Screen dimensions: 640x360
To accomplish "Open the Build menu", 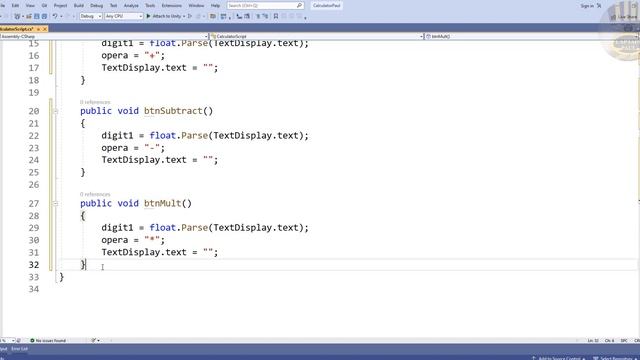I will click(79, 6).
